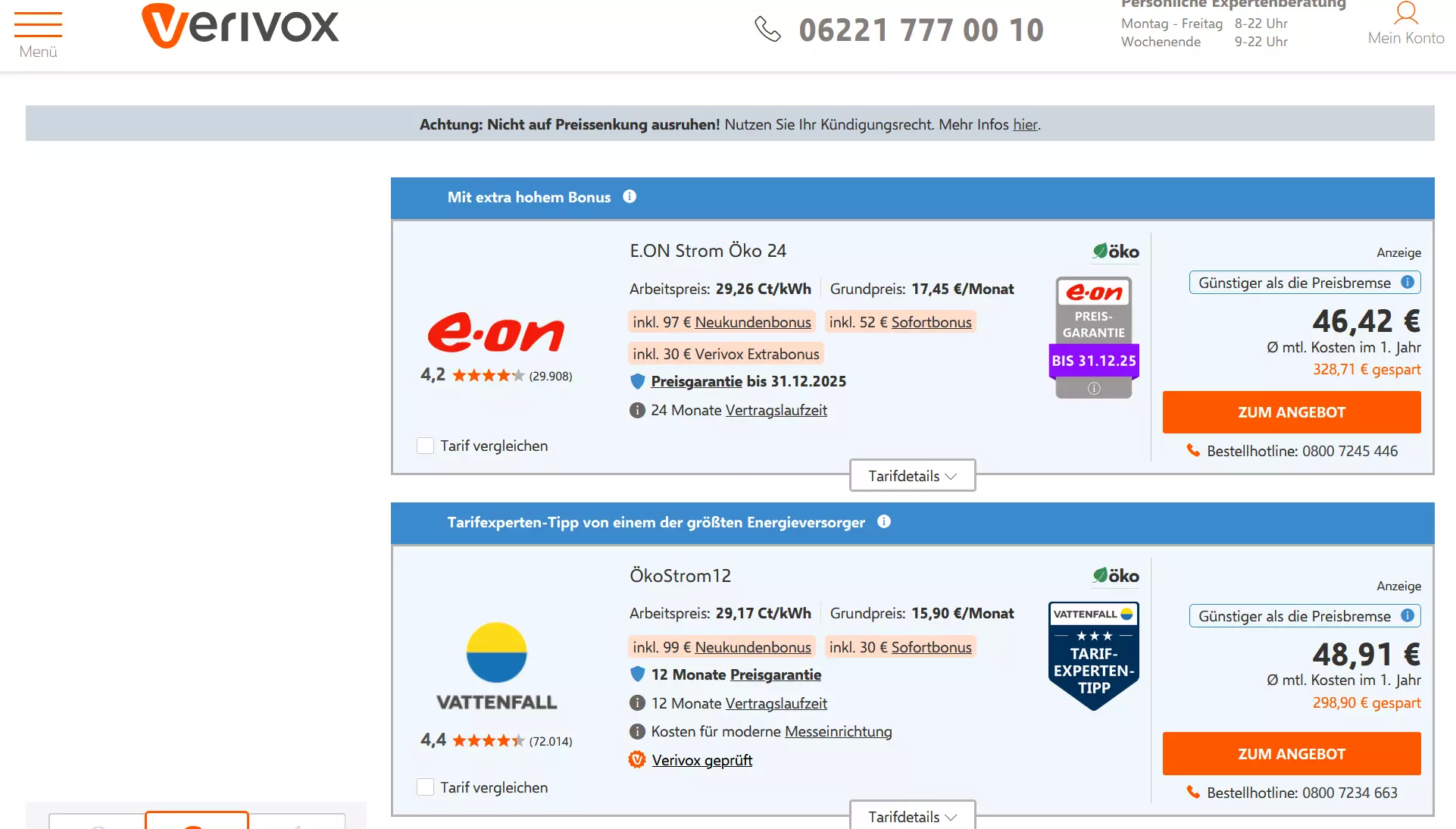Open the hamburger Menü icon
Screen dimensions: 1456x829
point(38,25)
